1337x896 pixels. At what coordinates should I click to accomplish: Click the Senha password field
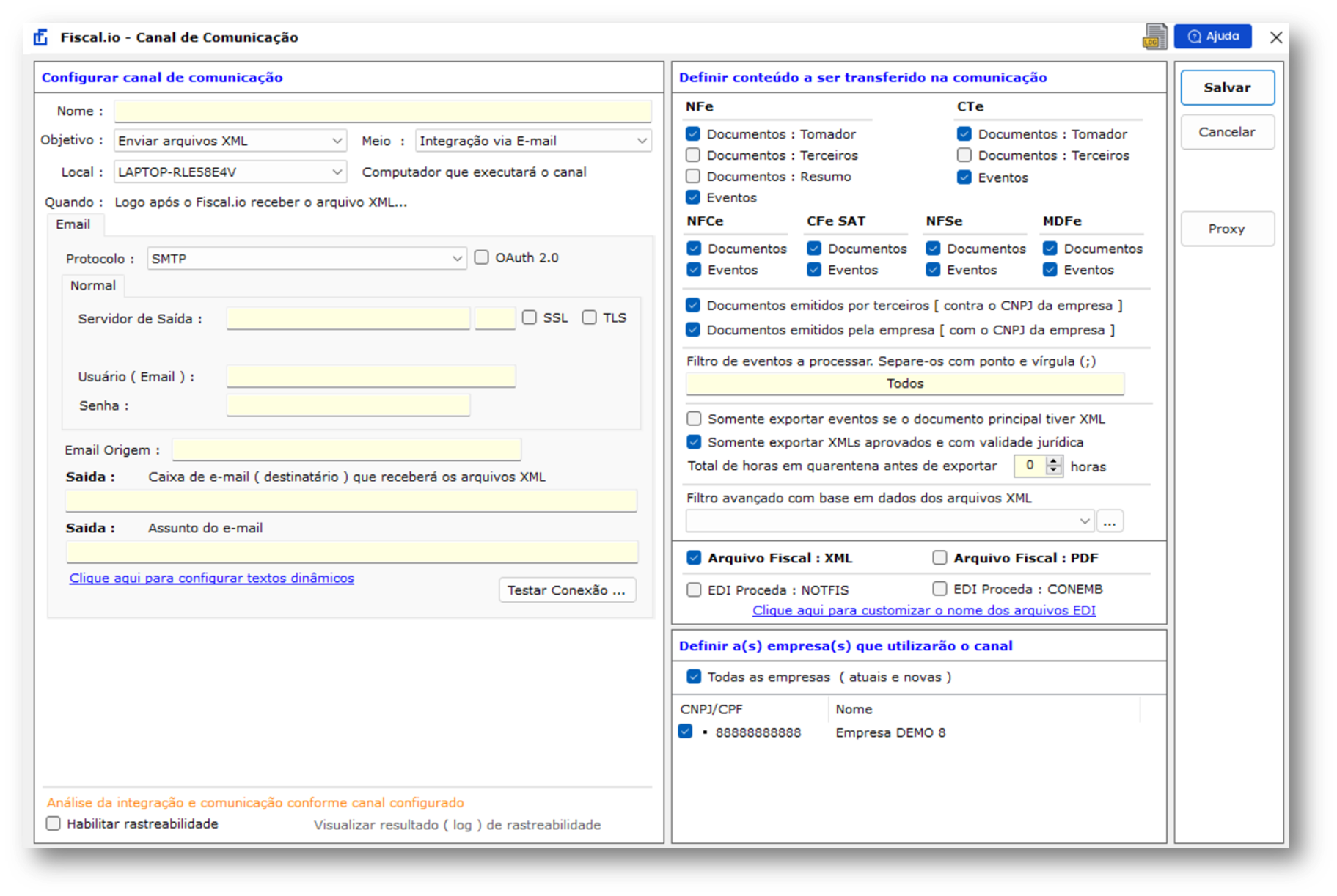coord(348,405)
